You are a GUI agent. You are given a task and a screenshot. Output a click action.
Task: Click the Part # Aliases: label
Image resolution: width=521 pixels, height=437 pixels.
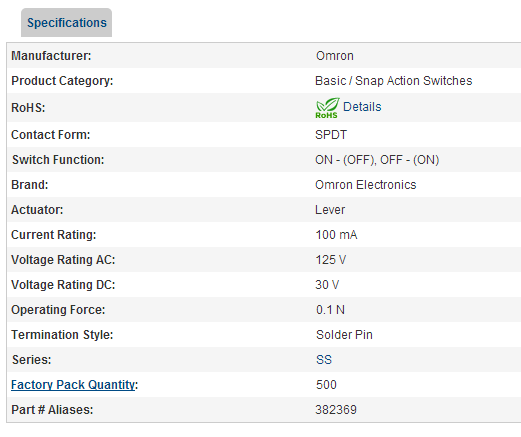coord(52,410)
